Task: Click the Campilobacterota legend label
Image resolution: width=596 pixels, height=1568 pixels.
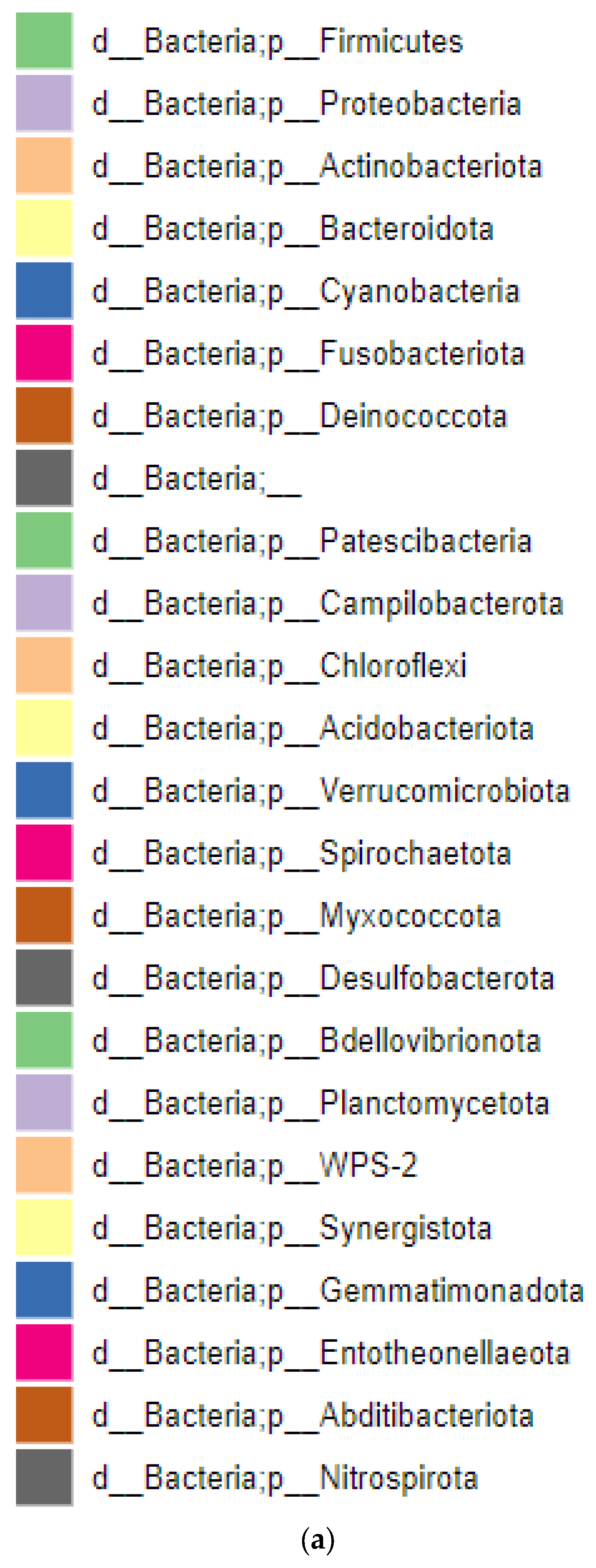Action: click(327, 604)
